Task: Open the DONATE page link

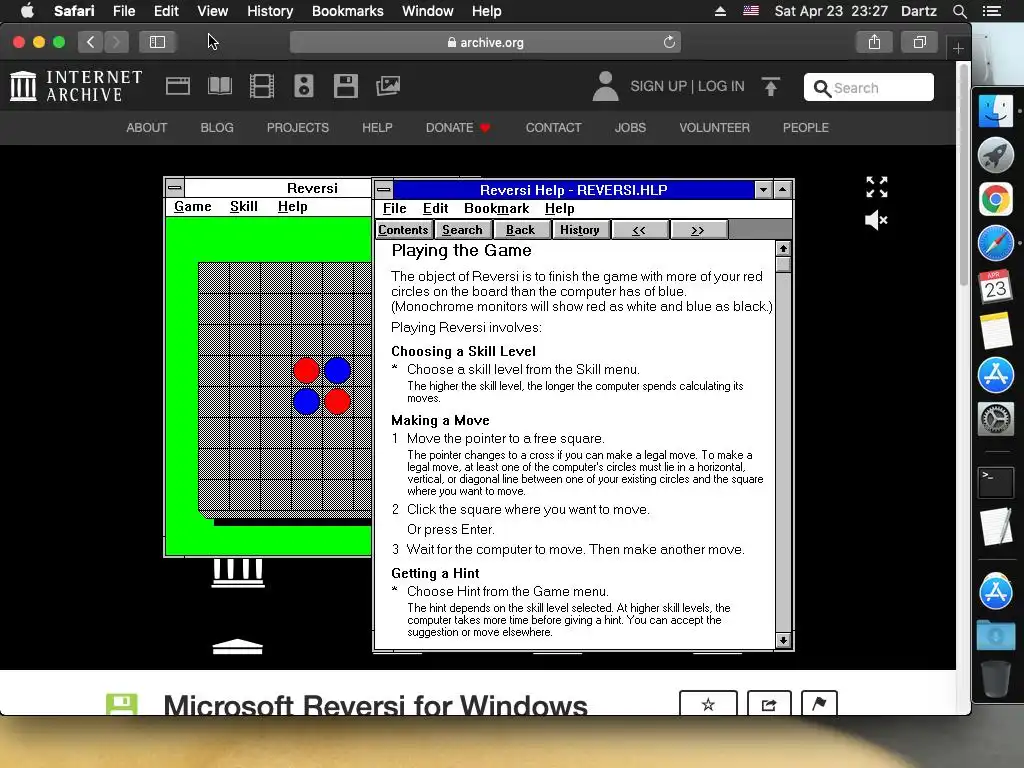Action: click(457, 128)
